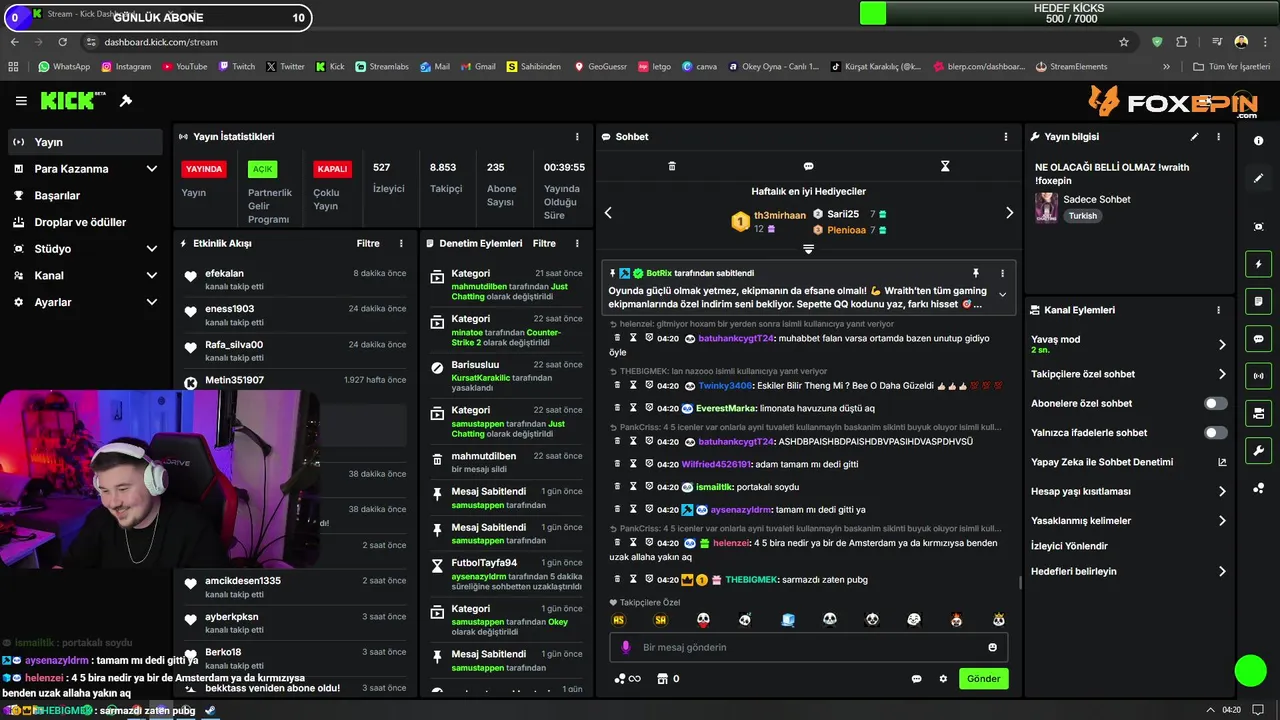This screenshot has width=1280, height=720.
Task: Delete EverestMarka's limonata message
Action: 618,408
